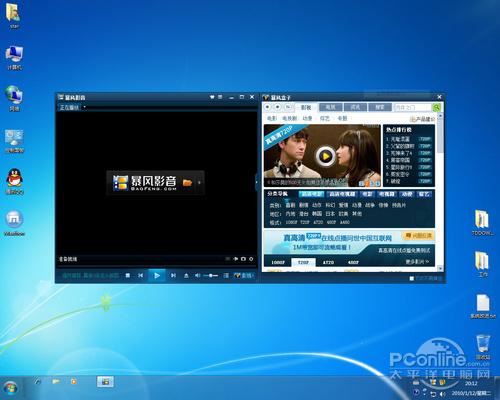Select the 计算机 desktop icon
This screenshot has height=400, width=500.
[14, 58]
